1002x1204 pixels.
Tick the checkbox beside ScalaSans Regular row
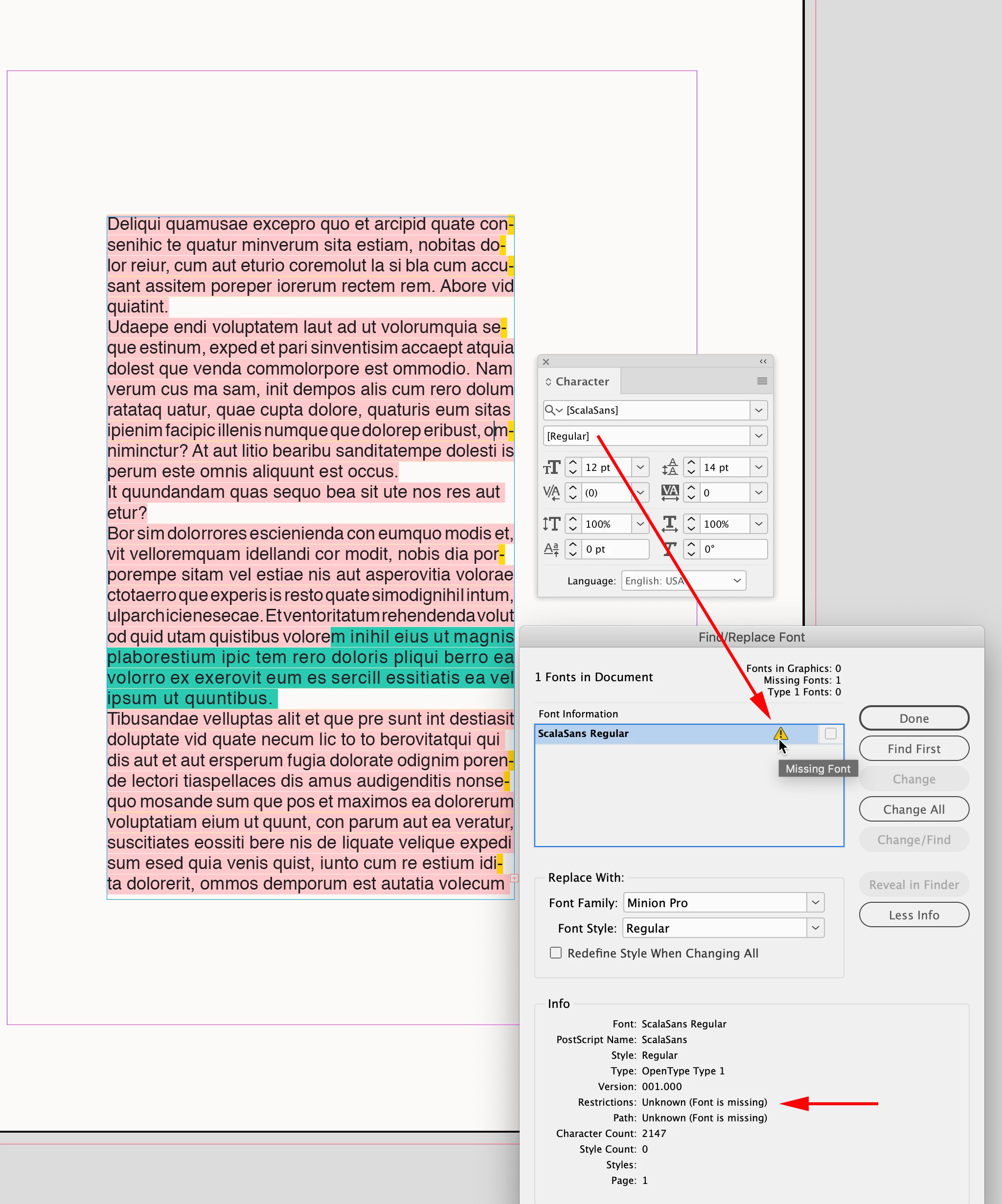point(830,733)
